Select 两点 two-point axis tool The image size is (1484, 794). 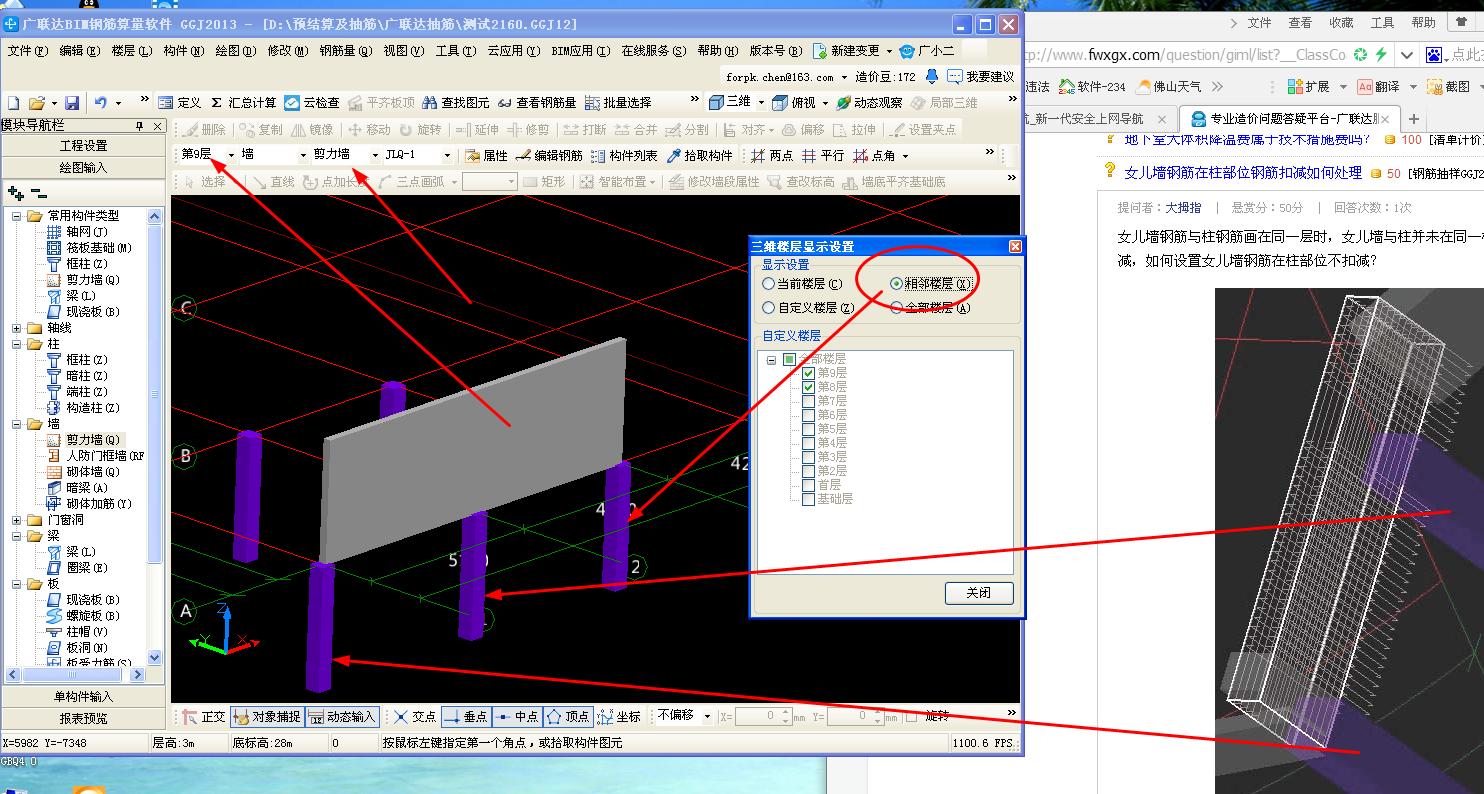[x=772, y=155]
